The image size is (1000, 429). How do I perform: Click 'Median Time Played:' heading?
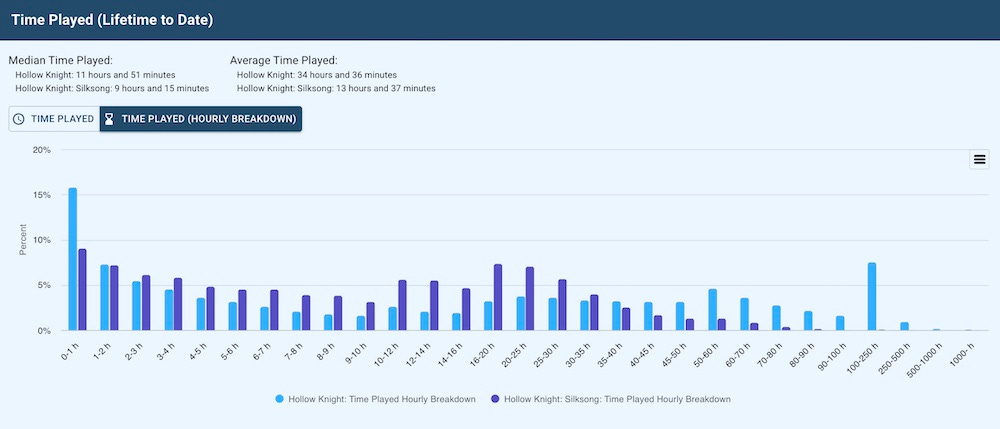tap(60, 61)
